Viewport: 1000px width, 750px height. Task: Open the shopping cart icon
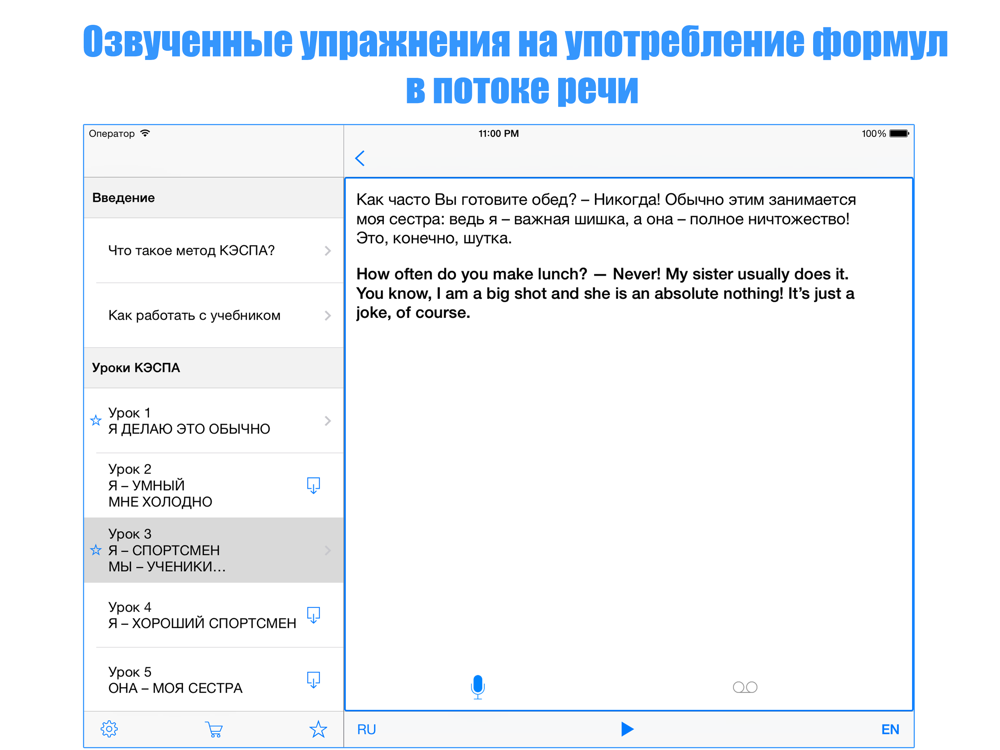tap(214, 730)
